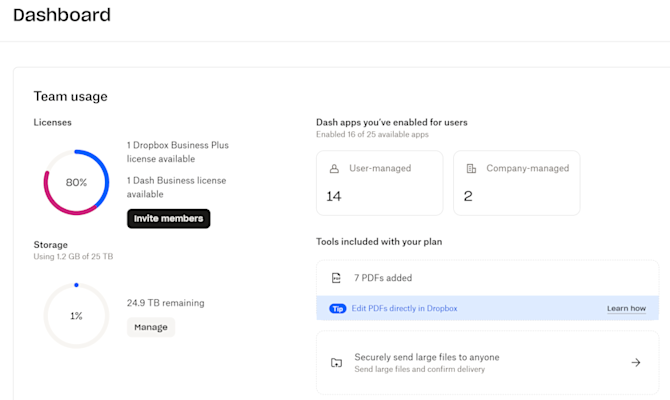Viewport: 670px width, 400px height.
Task: Click the arrow on Securely send large files
Action: [x=636, y=362]
